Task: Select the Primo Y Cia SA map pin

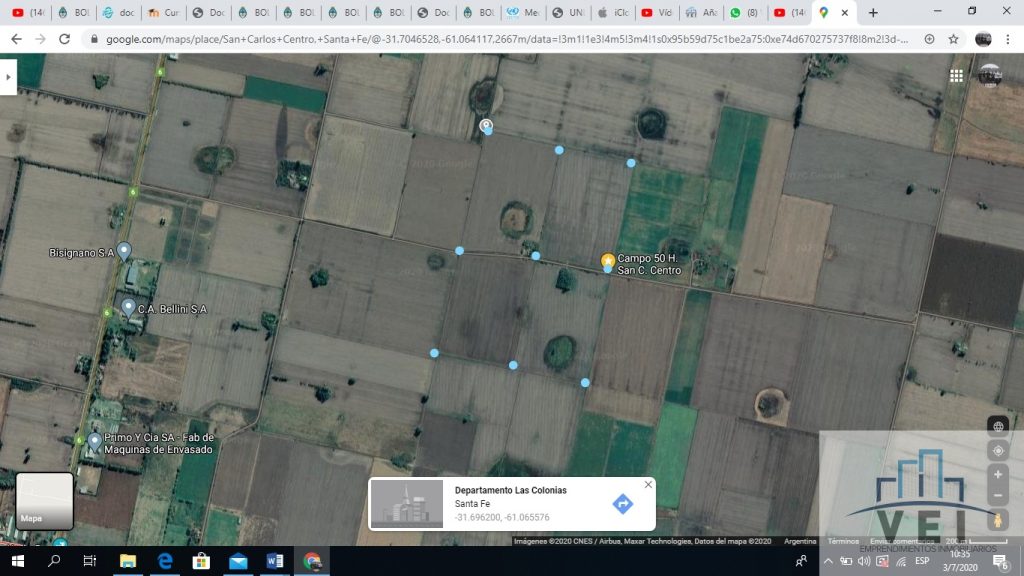Action: coord(95,442)
